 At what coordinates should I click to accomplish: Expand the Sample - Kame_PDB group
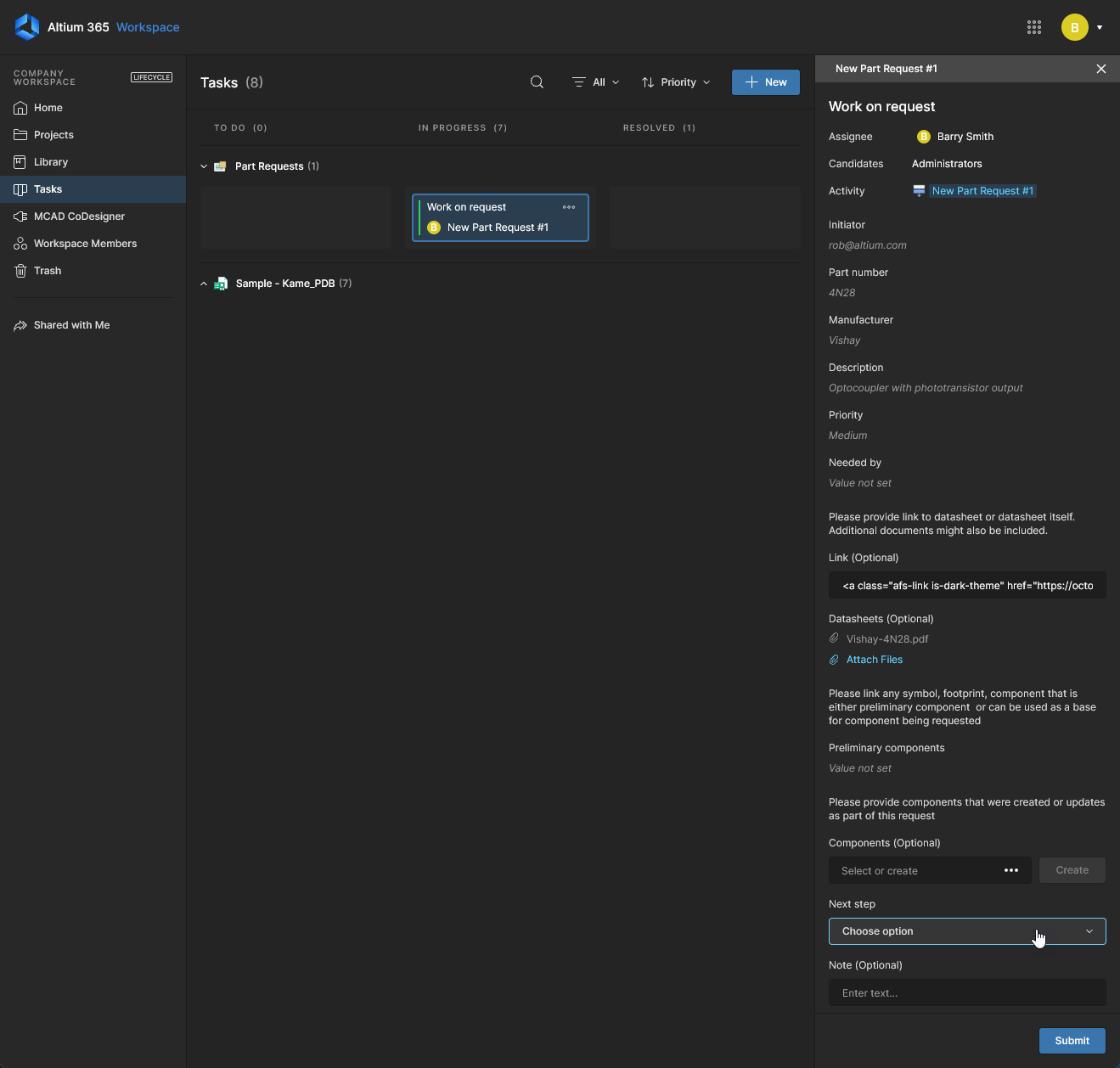tap(204, 284)
